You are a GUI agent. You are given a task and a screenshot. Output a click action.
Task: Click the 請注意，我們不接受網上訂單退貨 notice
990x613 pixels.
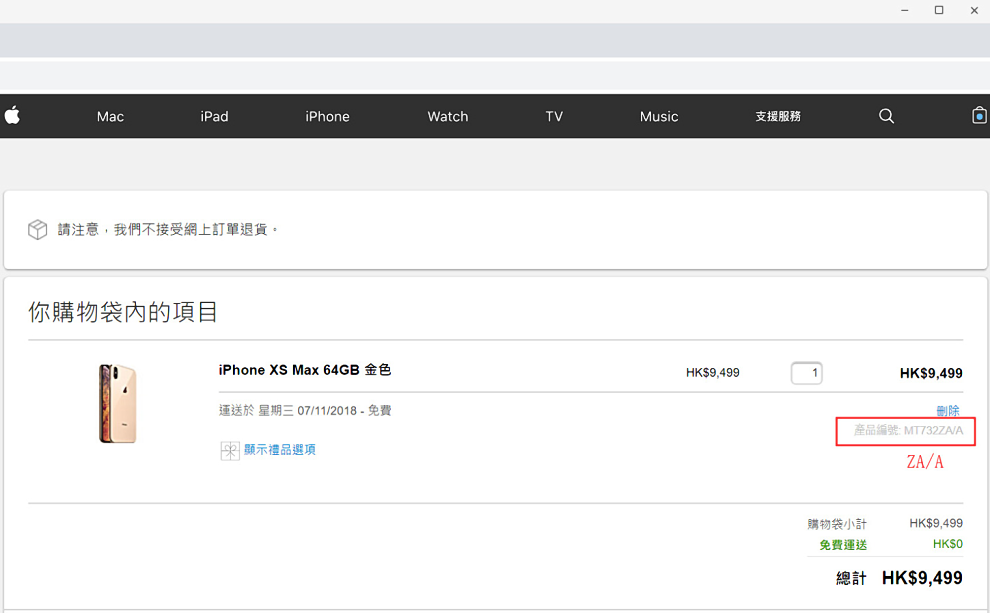(167, 229)
